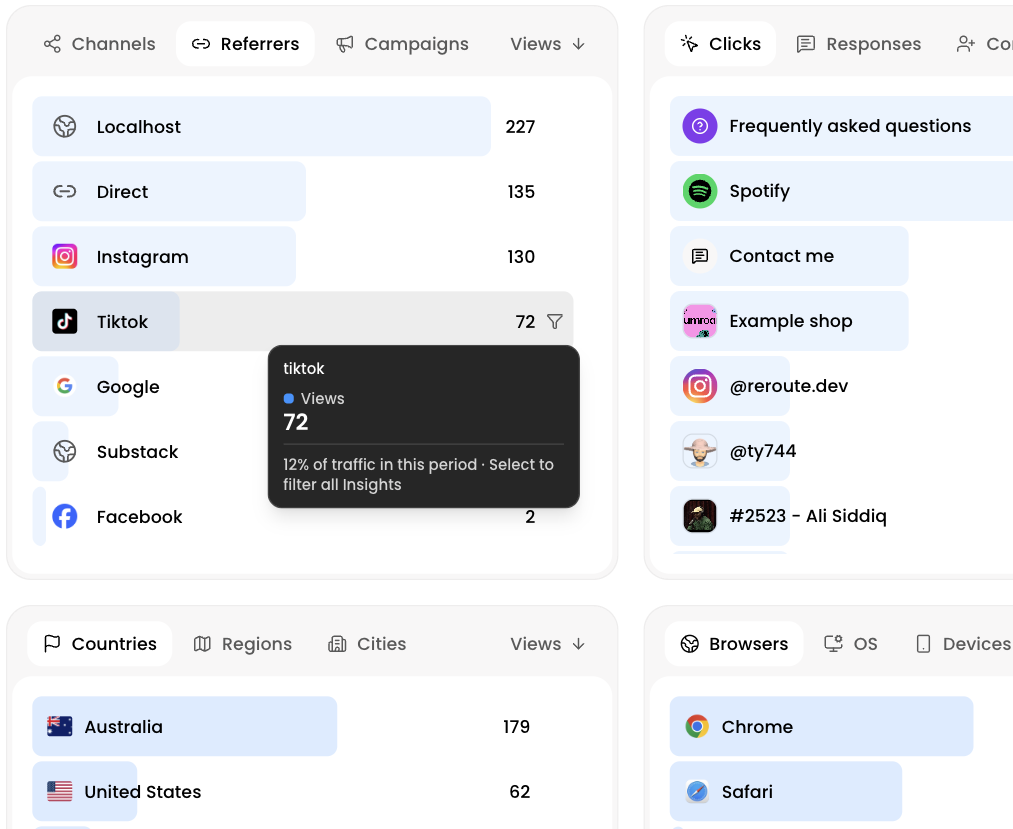1013x829 pixels.
Task: Select the Clicks tab
Action: pos(720,44)
